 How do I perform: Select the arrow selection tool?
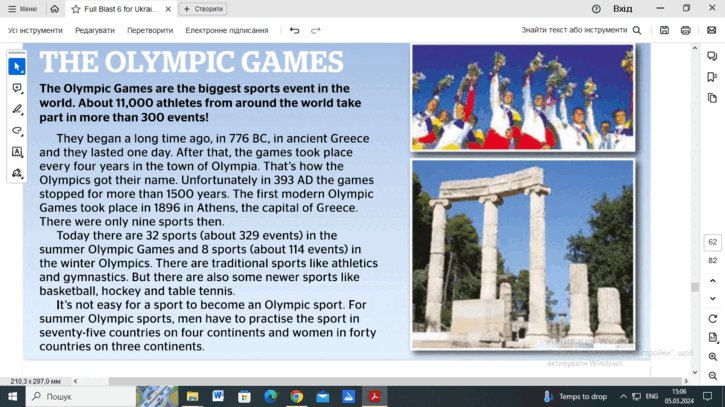17,67
